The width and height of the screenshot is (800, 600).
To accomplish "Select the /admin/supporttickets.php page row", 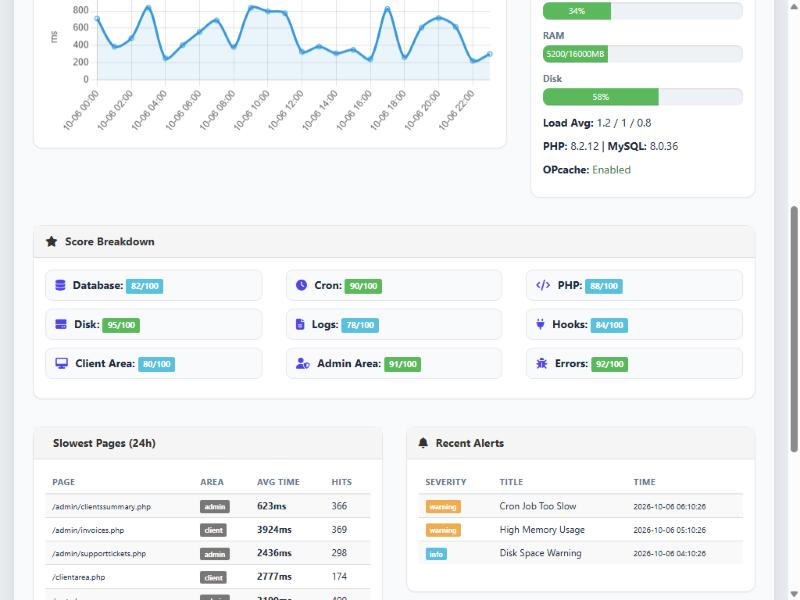I will (208, 553).
